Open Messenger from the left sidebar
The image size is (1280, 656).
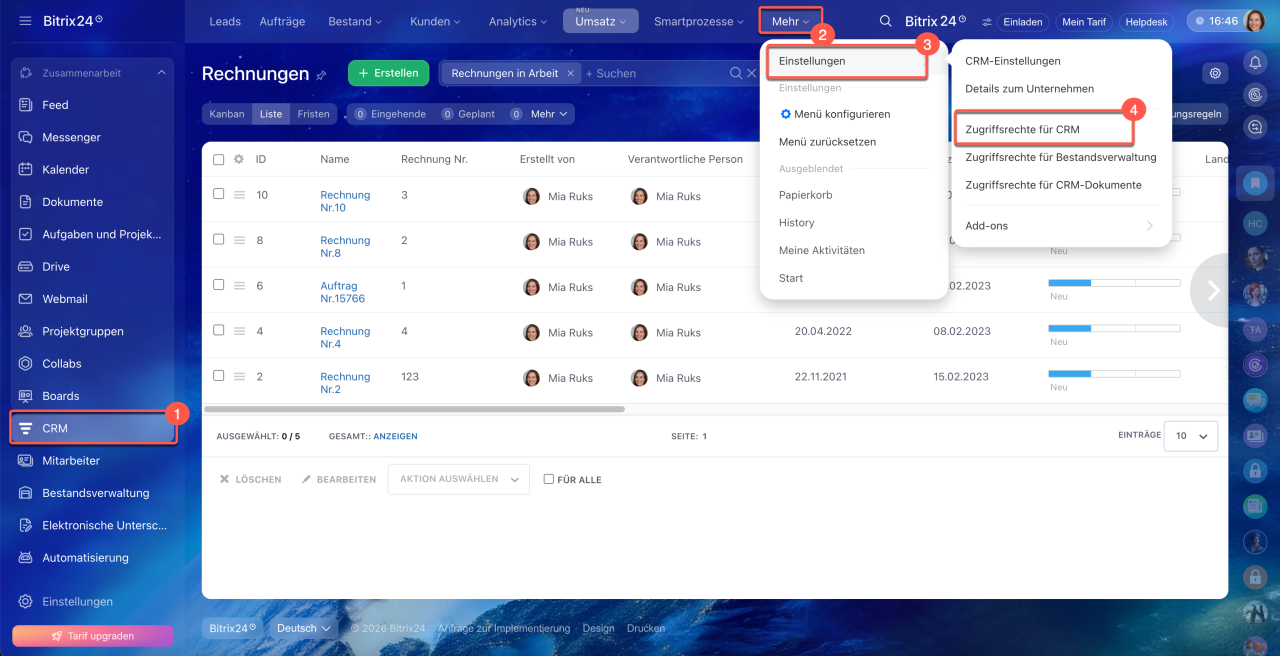(x=71, y=137)
